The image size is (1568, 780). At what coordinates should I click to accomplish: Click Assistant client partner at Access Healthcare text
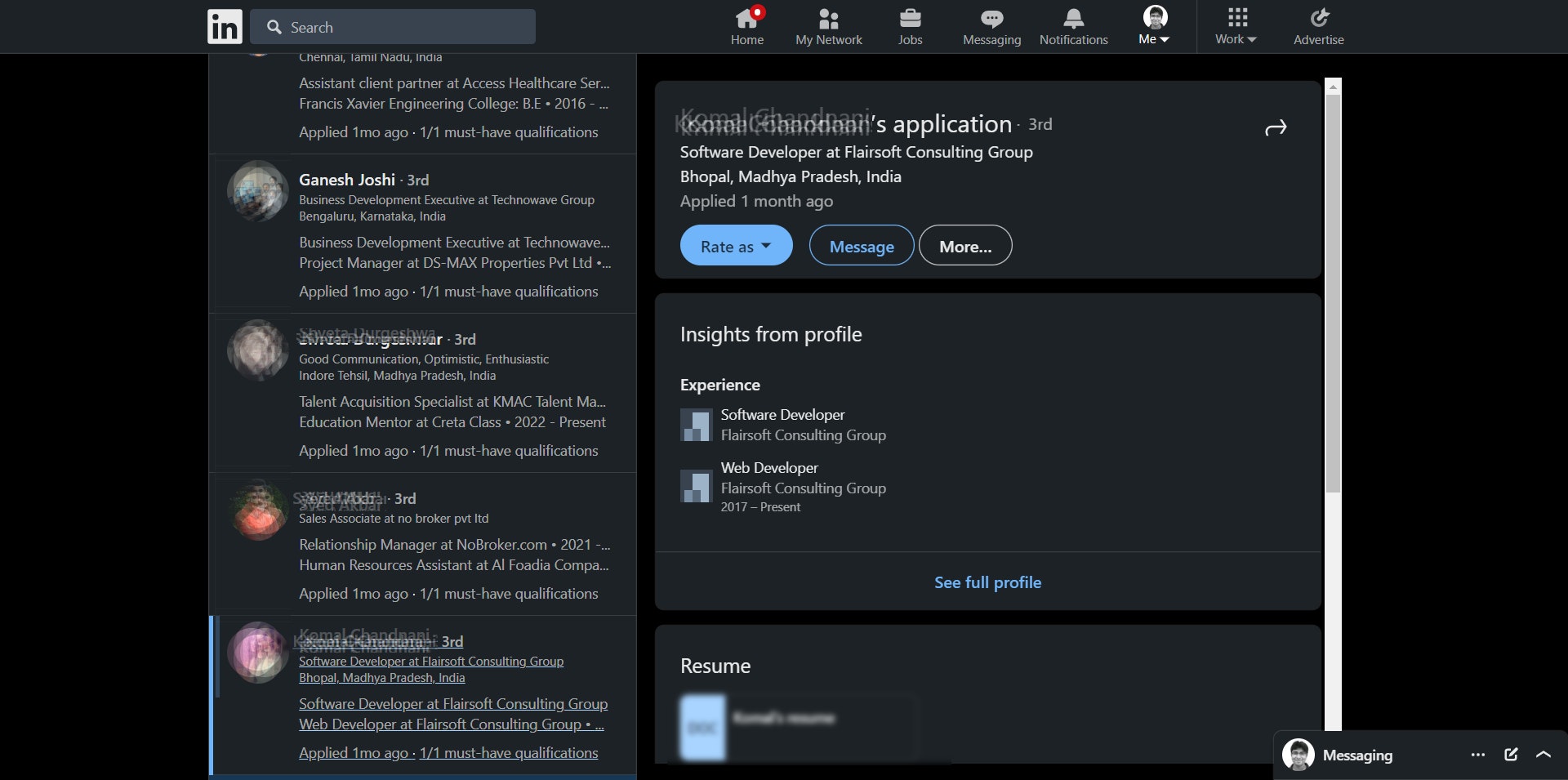[454, 83]
